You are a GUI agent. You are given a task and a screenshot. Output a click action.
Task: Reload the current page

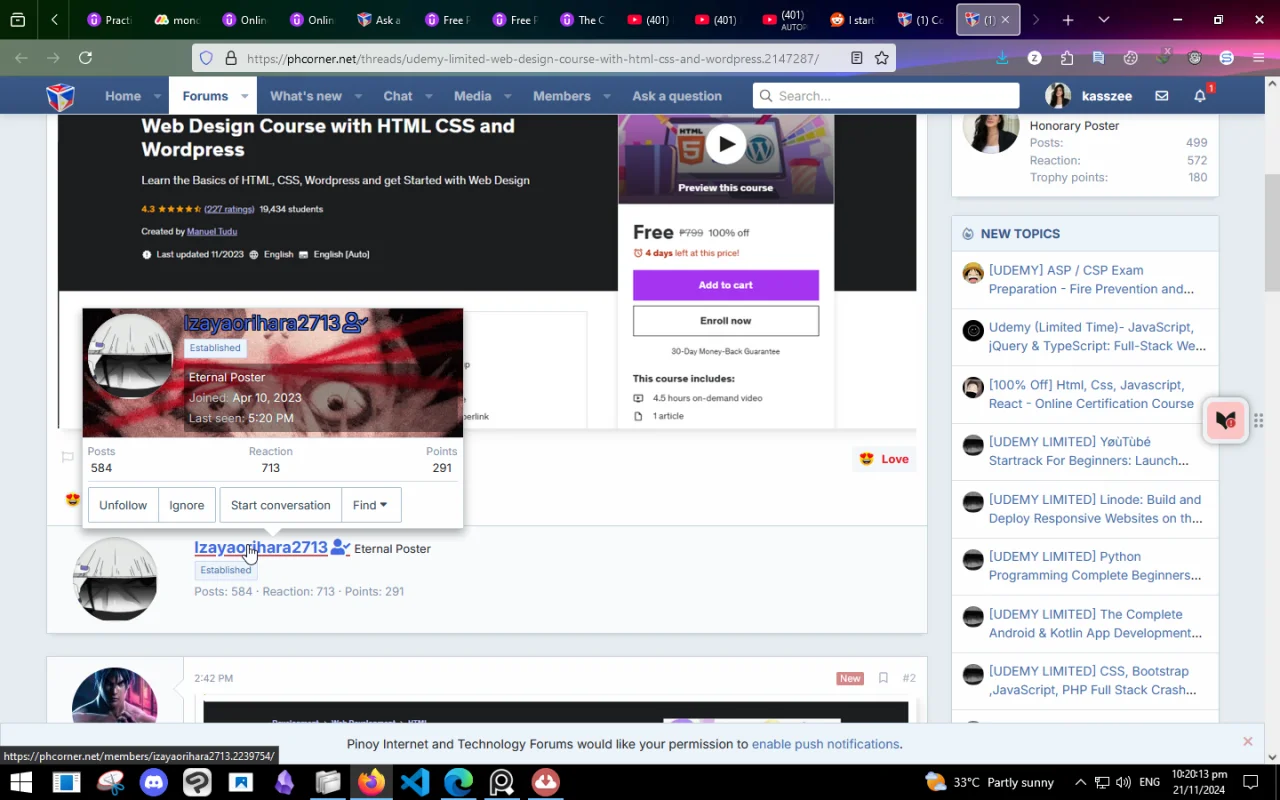tap(86, 58)
